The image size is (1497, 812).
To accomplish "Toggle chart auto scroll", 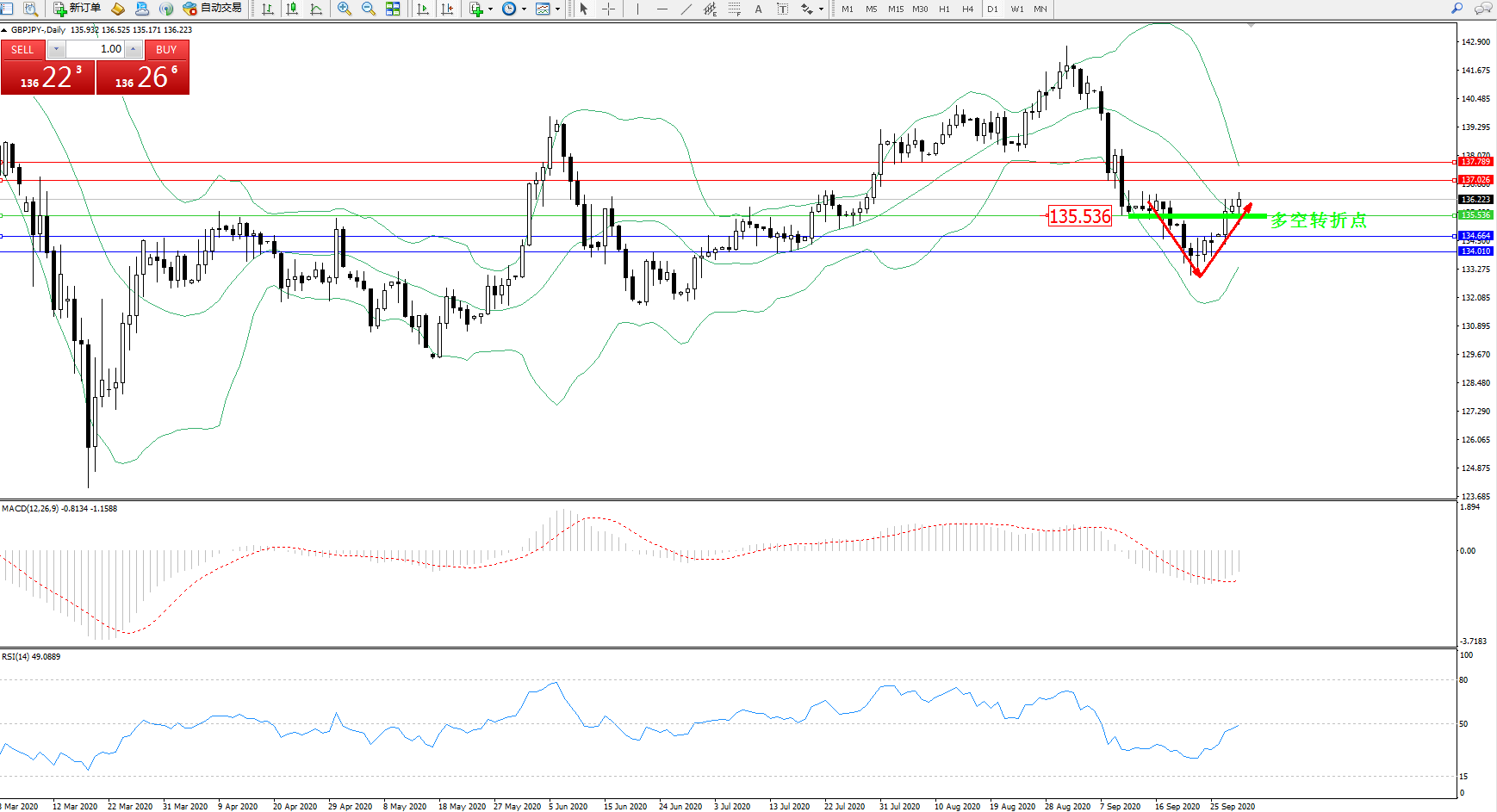I will click(x=423, y=9).
